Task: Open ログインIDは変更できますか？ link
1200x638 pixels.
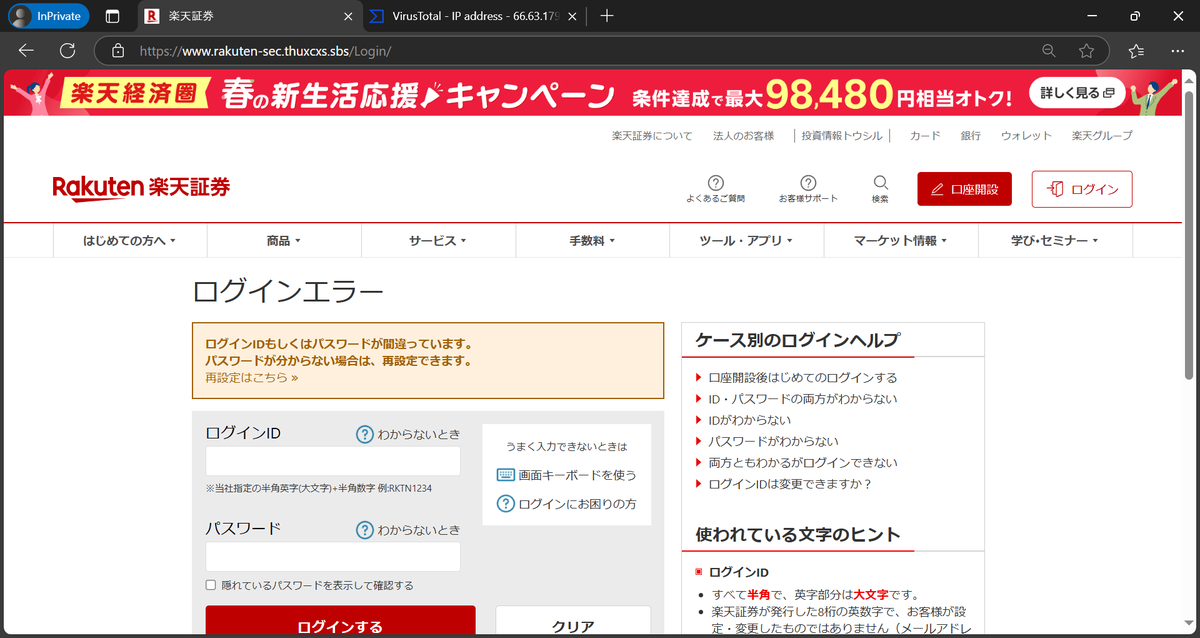Action: coord(790,484)
